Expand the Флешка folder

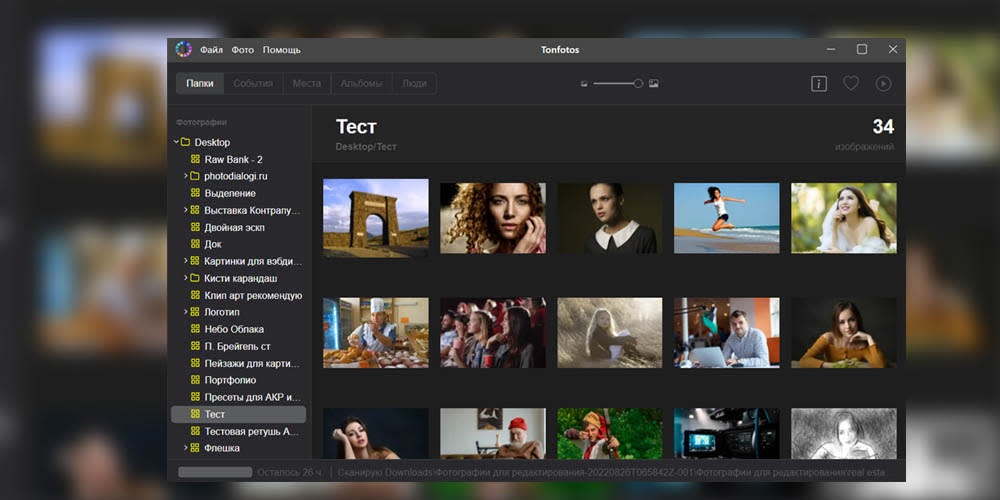point(186,448)
